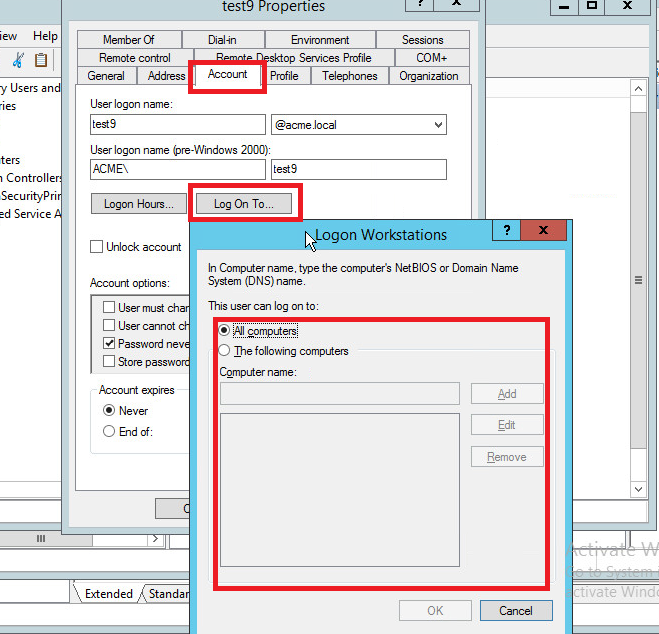
Task: Switch to the Dial-in tab
Action: (x=223, y=39)
